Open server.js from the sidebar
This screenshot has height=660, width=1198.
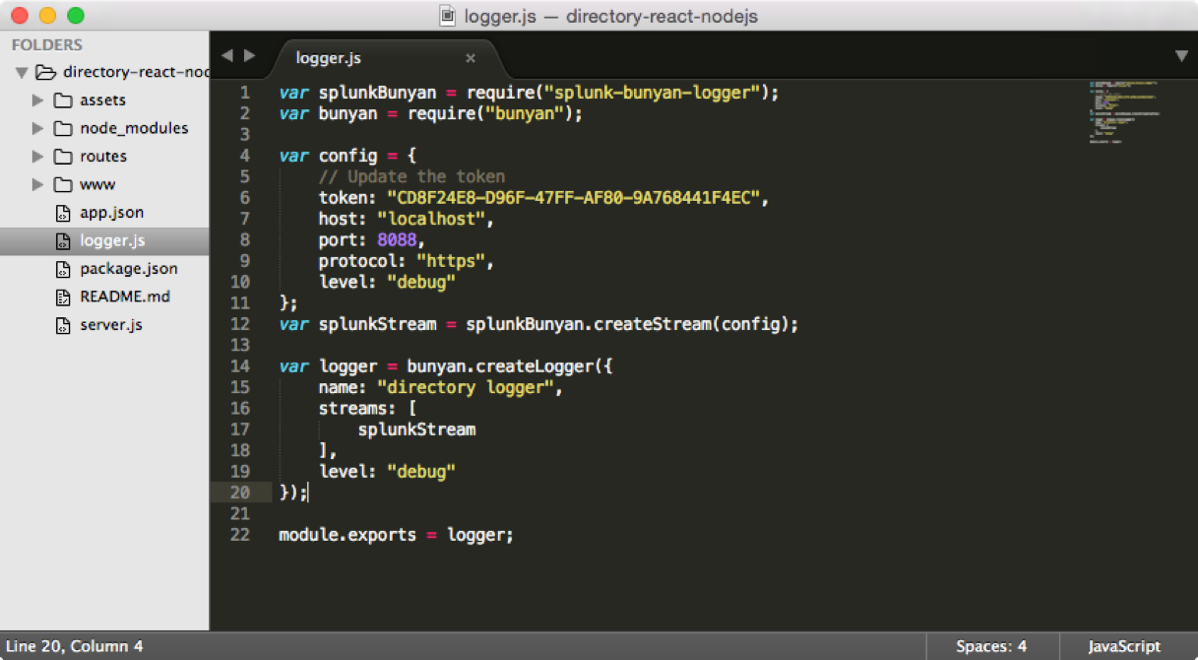point(111,325)
